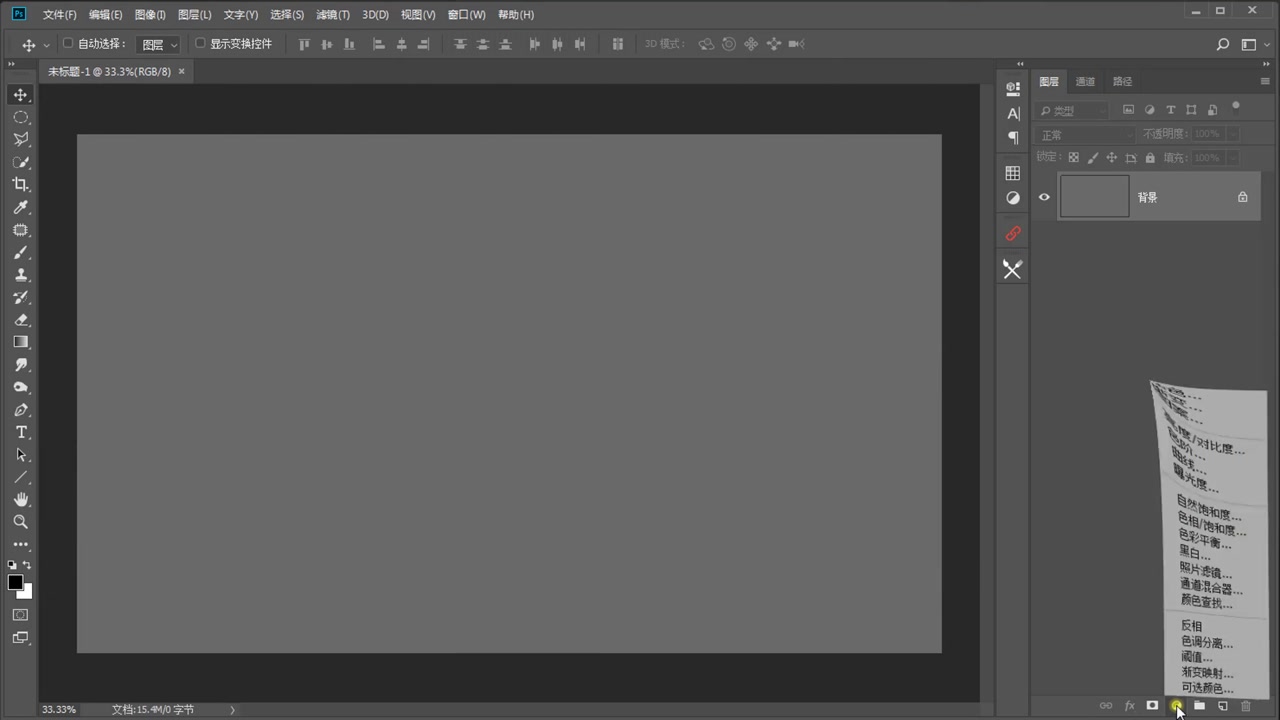Click the foreground color swatch

pos(15,582)
